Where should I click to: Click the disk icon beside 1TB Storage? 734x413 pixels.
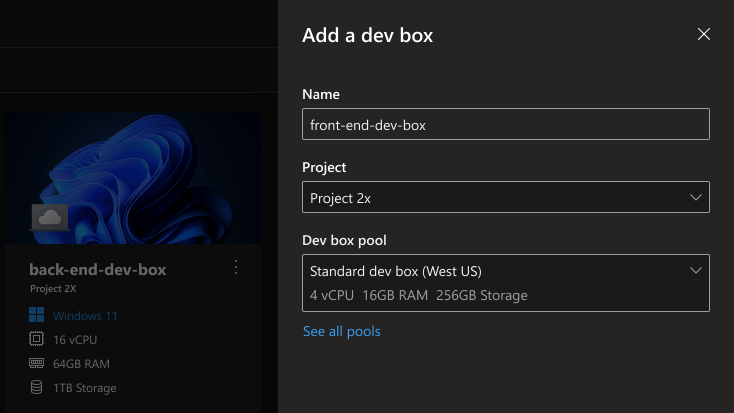37,388
